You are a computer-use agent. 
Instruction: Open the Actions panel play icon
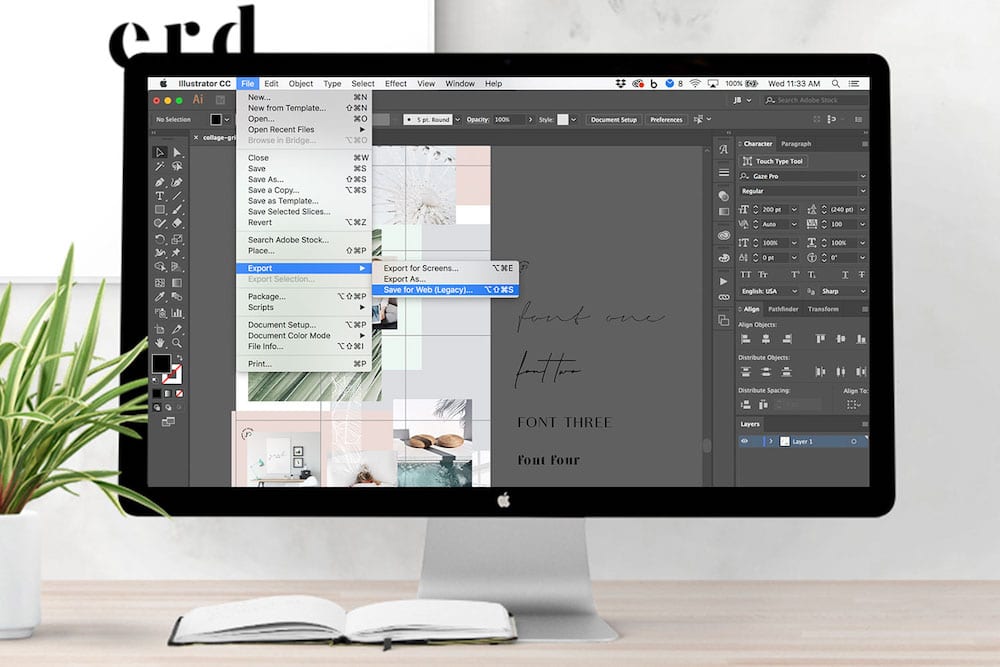point(723,281)
